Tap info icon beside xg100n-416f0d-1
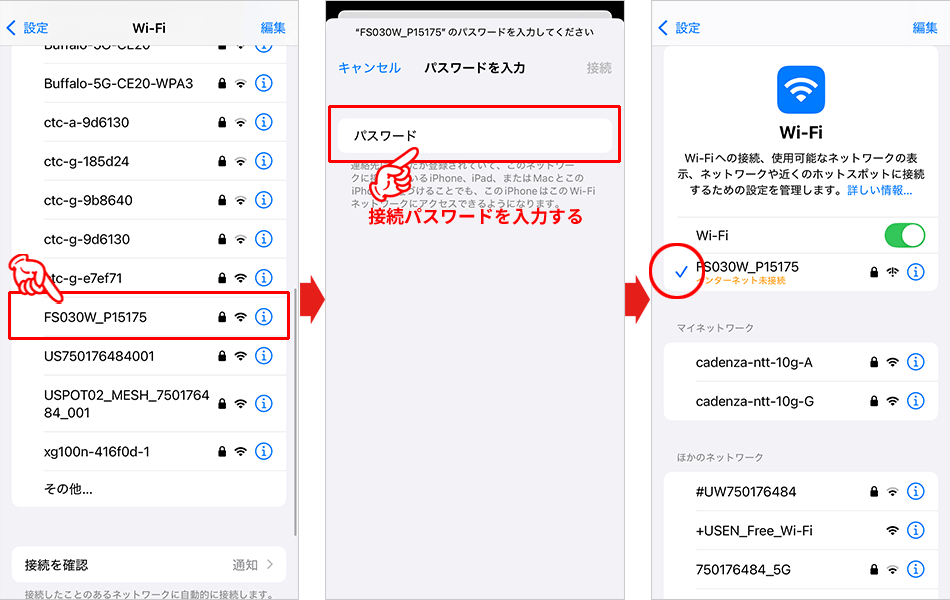Screen dimensions: 950x600 pyautogui.click(x=263, y=451)
